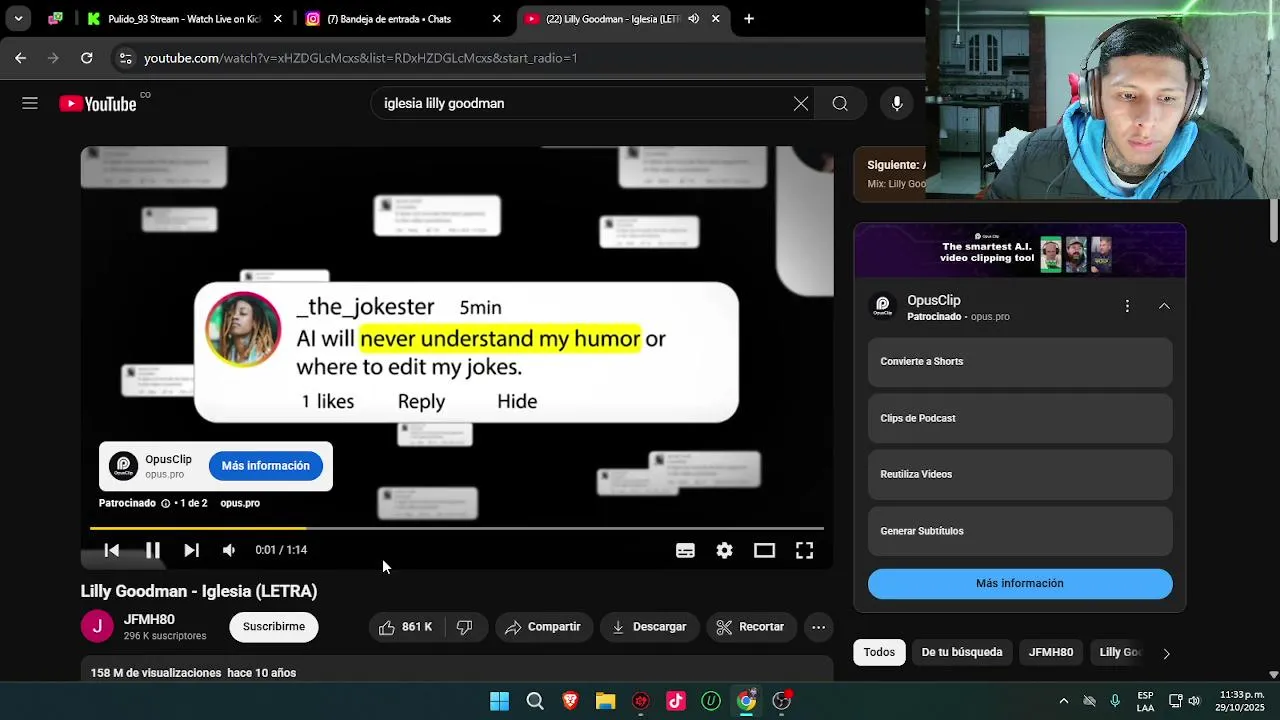The height and width of the screenshot is (720, 1280).
Task: Close the Kick stream browser tab
Action: point(278,19)
